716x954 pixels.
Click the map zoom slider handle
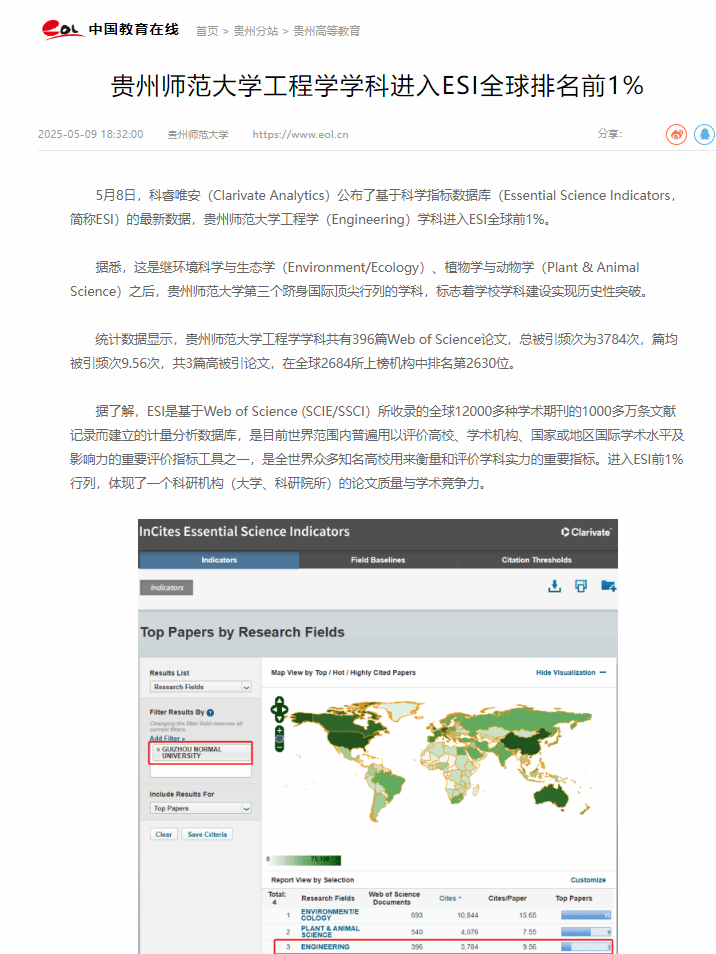[279, 739]
